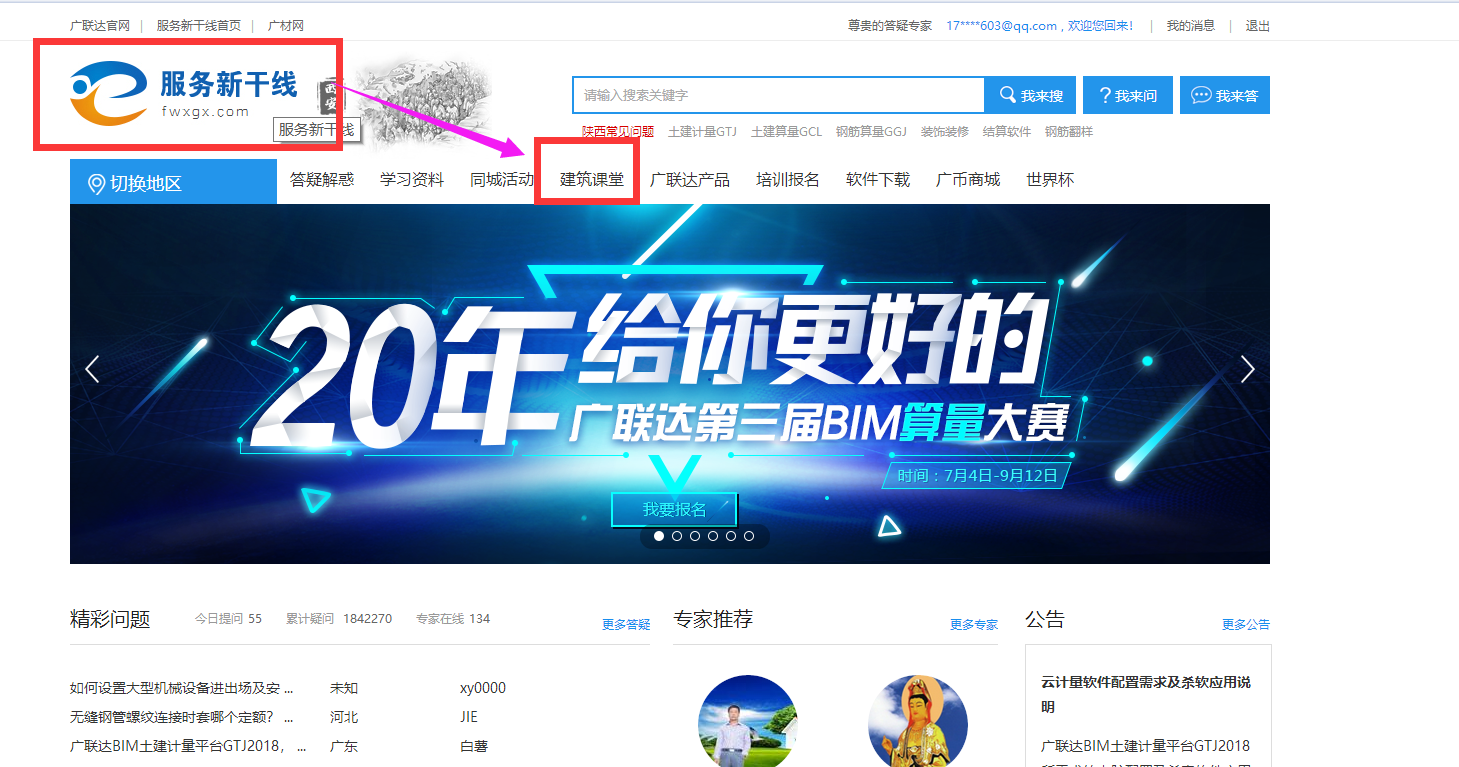Open the 更多答疑 link
This screenshot has width=1459, height=767.
click(x=626, y=625)
